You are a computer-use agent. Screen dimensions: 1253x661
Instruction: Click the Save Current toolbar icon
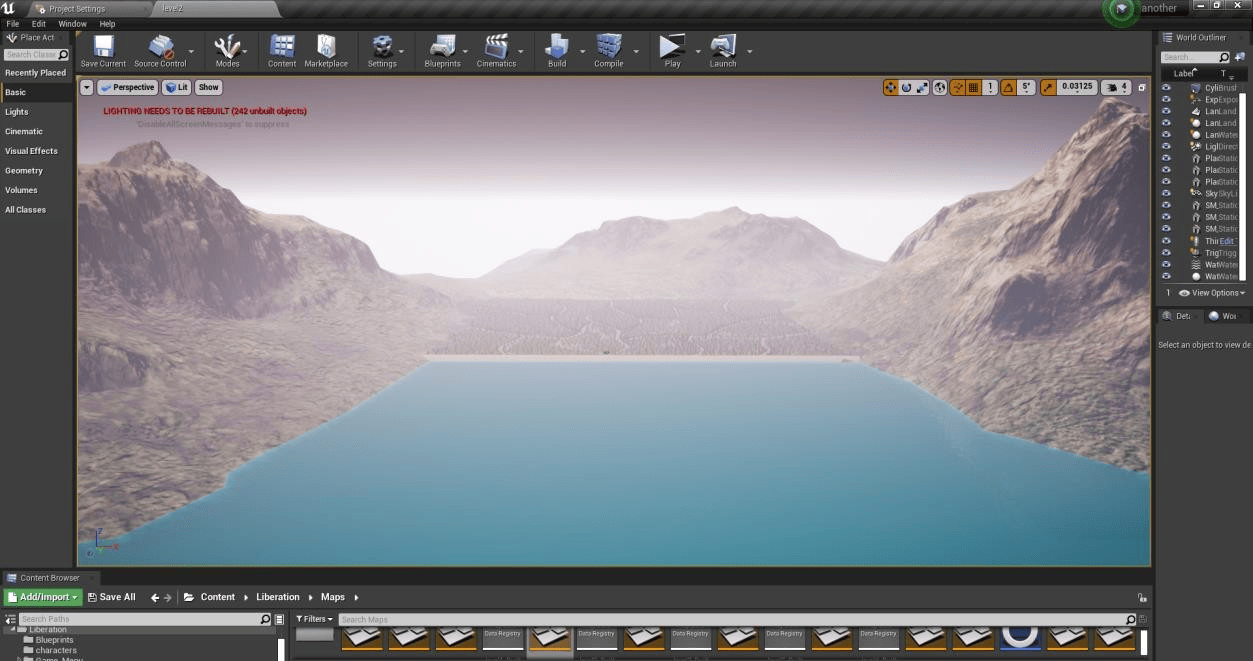[103, 51]
